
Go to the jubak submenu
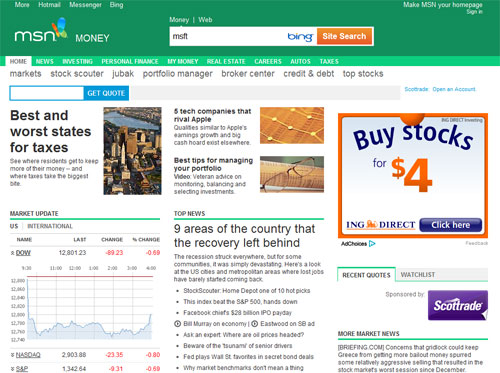[x=123, y=74]
